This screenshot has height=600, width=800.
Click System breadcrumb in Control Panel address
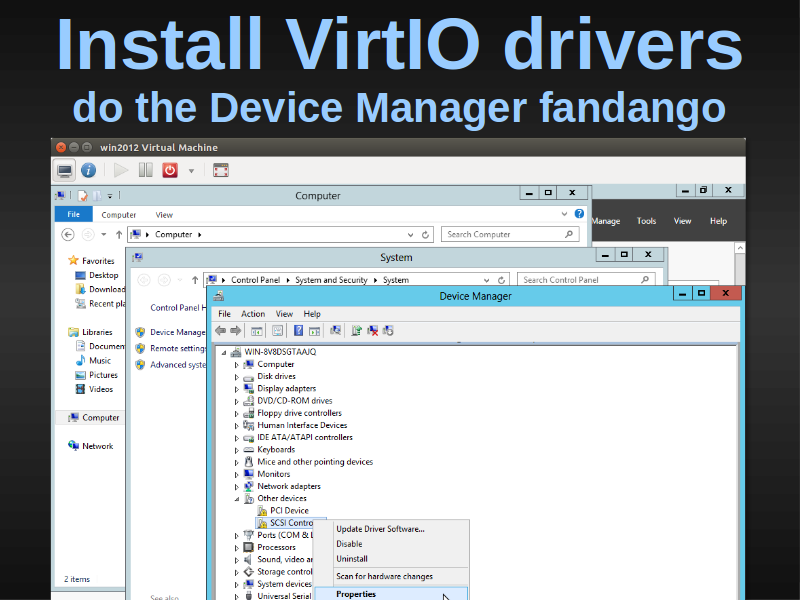coord(396,280)
